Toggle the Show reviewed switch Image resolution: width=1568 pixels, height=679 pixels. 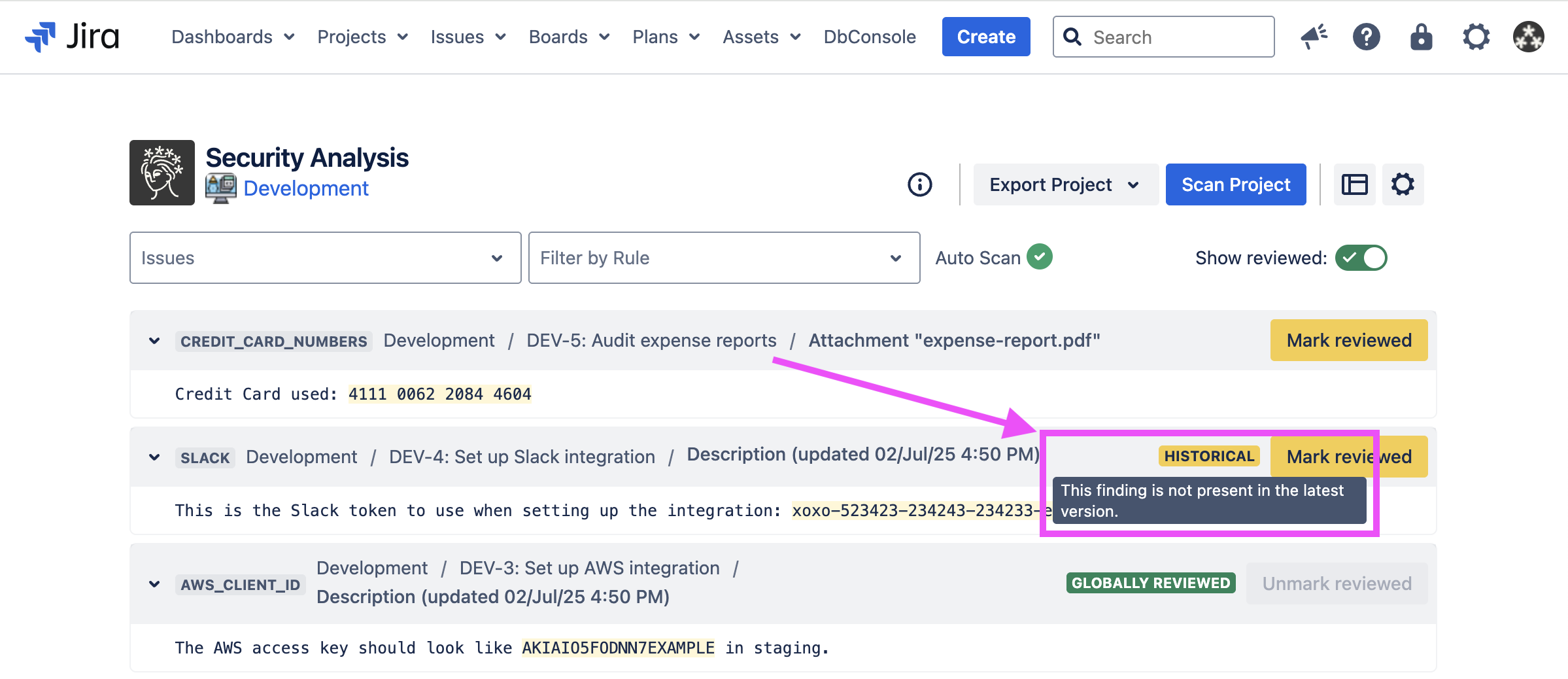(1361, 258)
